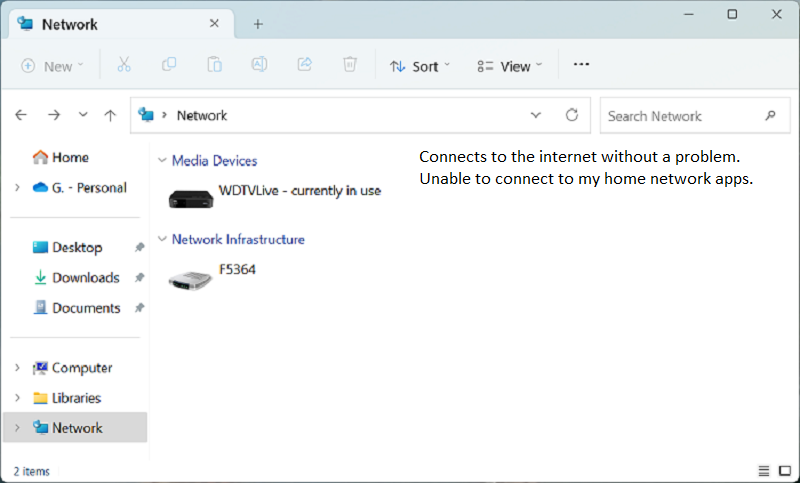Screen dimensions: 800x483
Task: Add a new tab with plus button
Action: click(257, 23)
